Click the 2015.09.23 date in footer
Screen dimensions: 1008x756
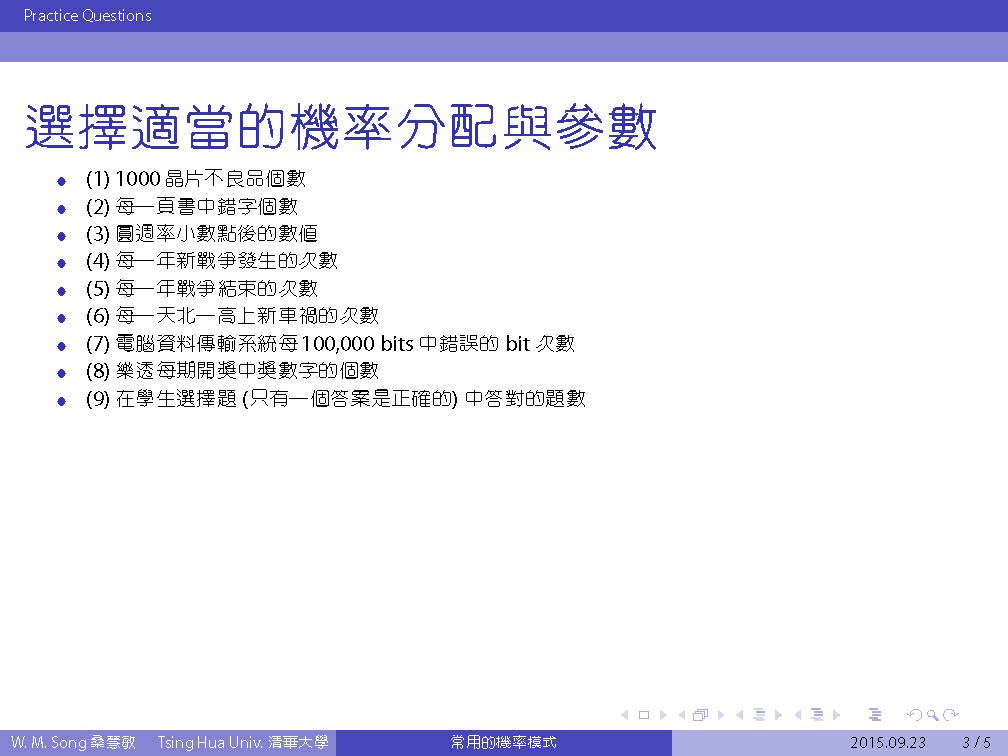888,743
